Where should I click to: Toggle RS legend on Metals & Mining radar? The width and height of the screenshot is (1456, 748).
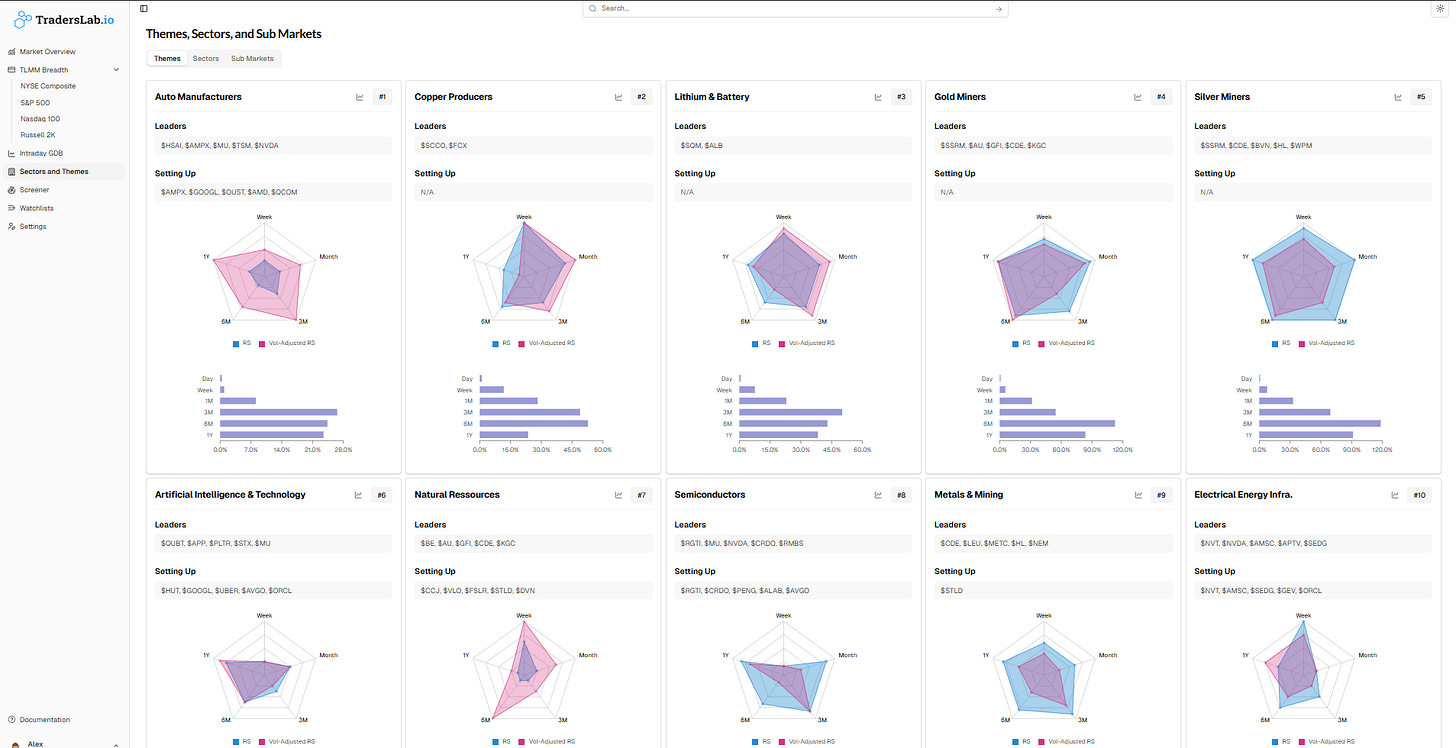(1021, 741)
